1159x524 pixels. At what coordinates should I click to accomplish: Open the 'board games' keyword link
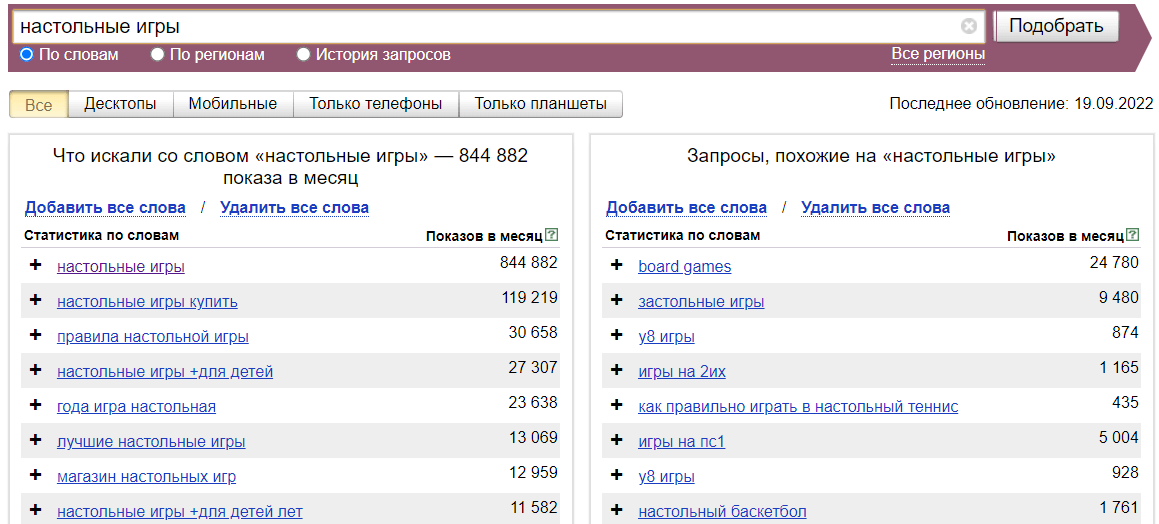tap(684, 267)
